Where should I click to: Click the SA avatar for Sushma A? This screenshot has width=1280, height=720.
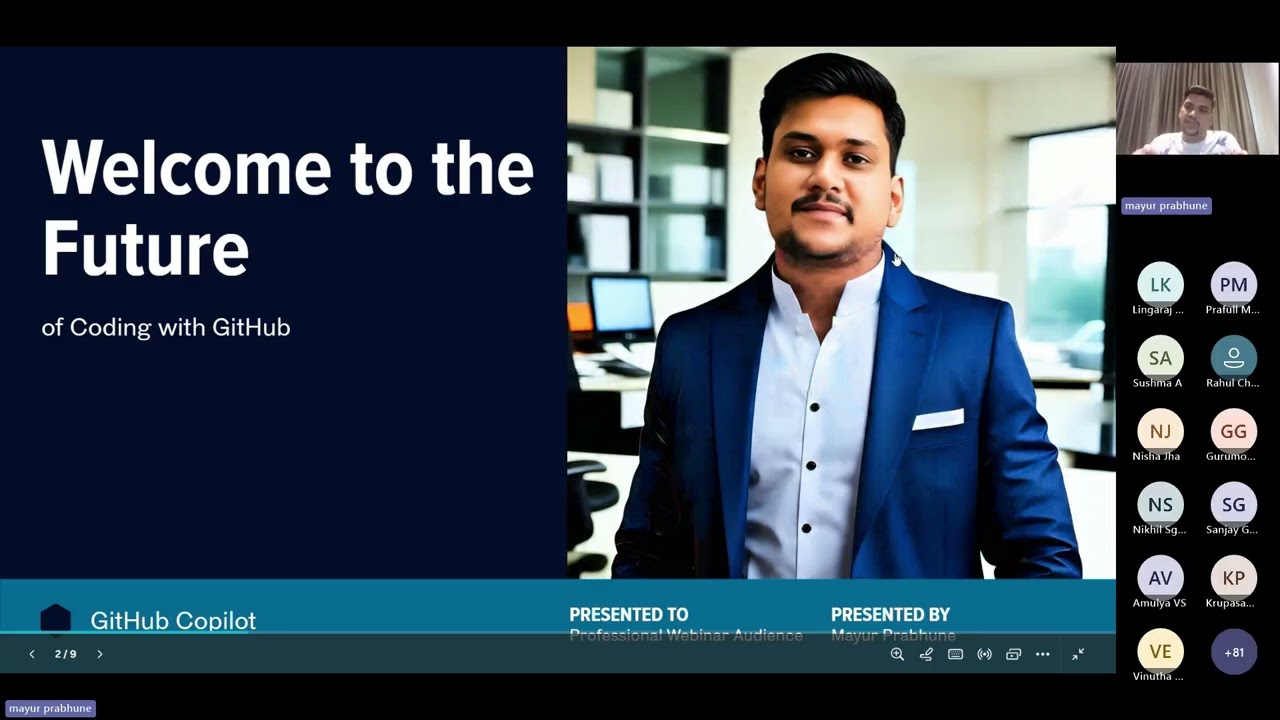point(1160,358)
